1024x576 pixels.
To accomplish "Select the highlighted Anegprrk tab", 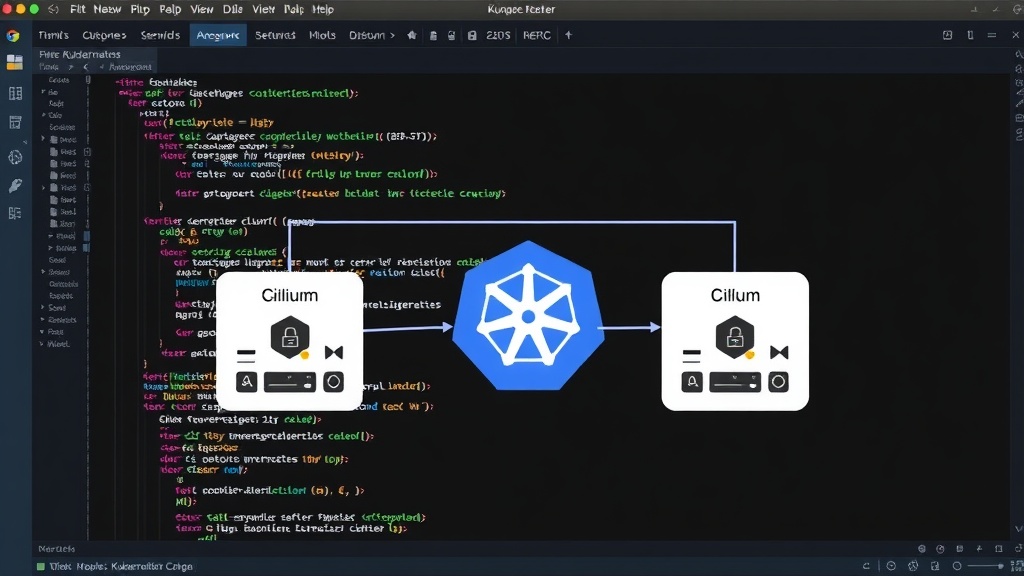I will (x=218, y=35).
